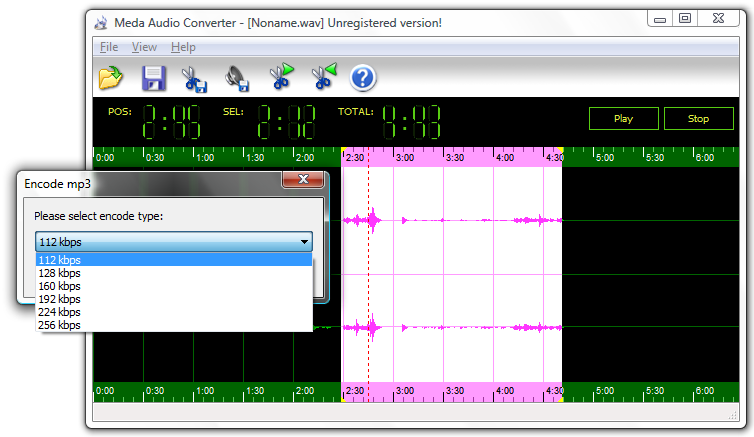Choose 192 kbps encode rate
The width and height of the screenshot is (754, 437).
tap(174, 299)
